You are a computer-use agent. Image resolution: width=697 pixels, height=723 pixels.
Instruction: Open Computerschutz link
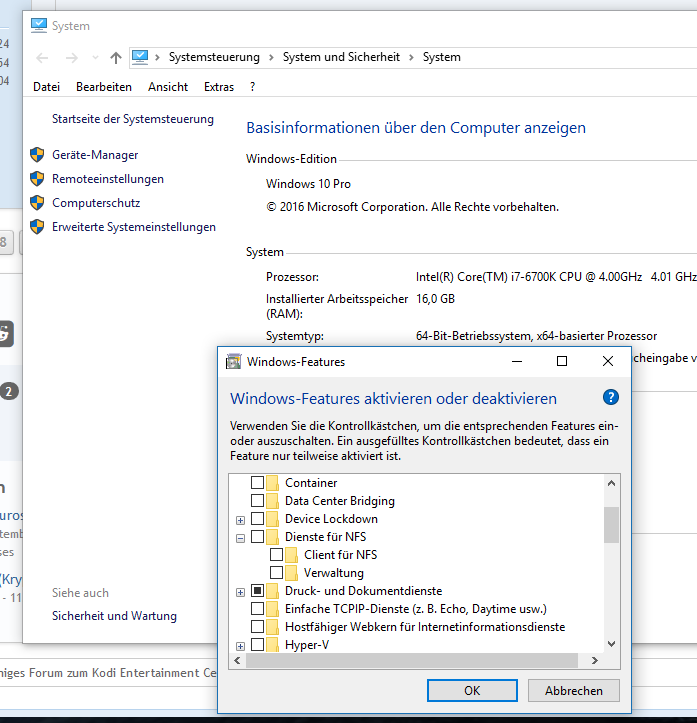click(x=96, y=203)
